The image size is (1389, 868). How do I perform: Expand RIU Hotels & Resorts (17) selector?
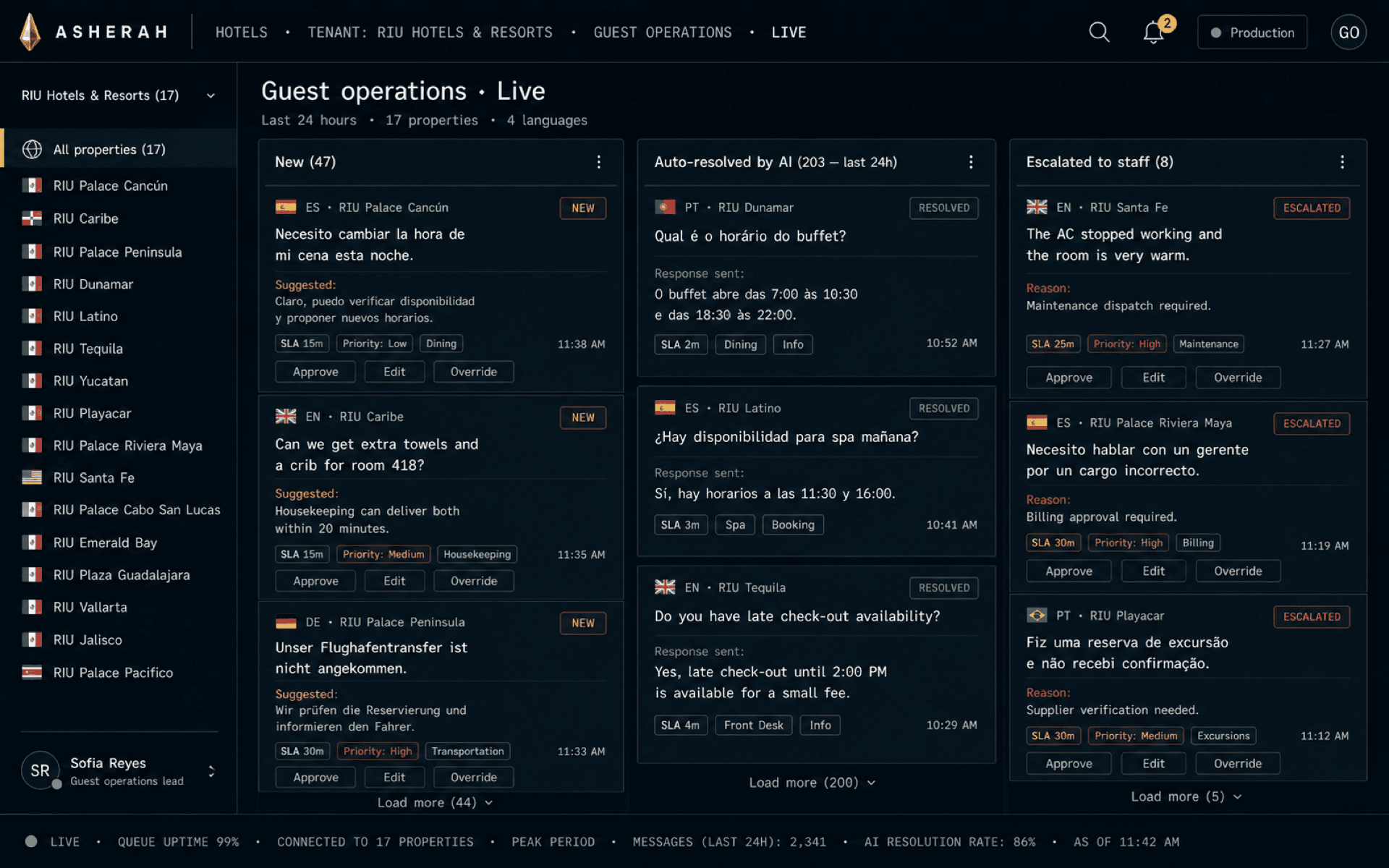tap(119, 95)
